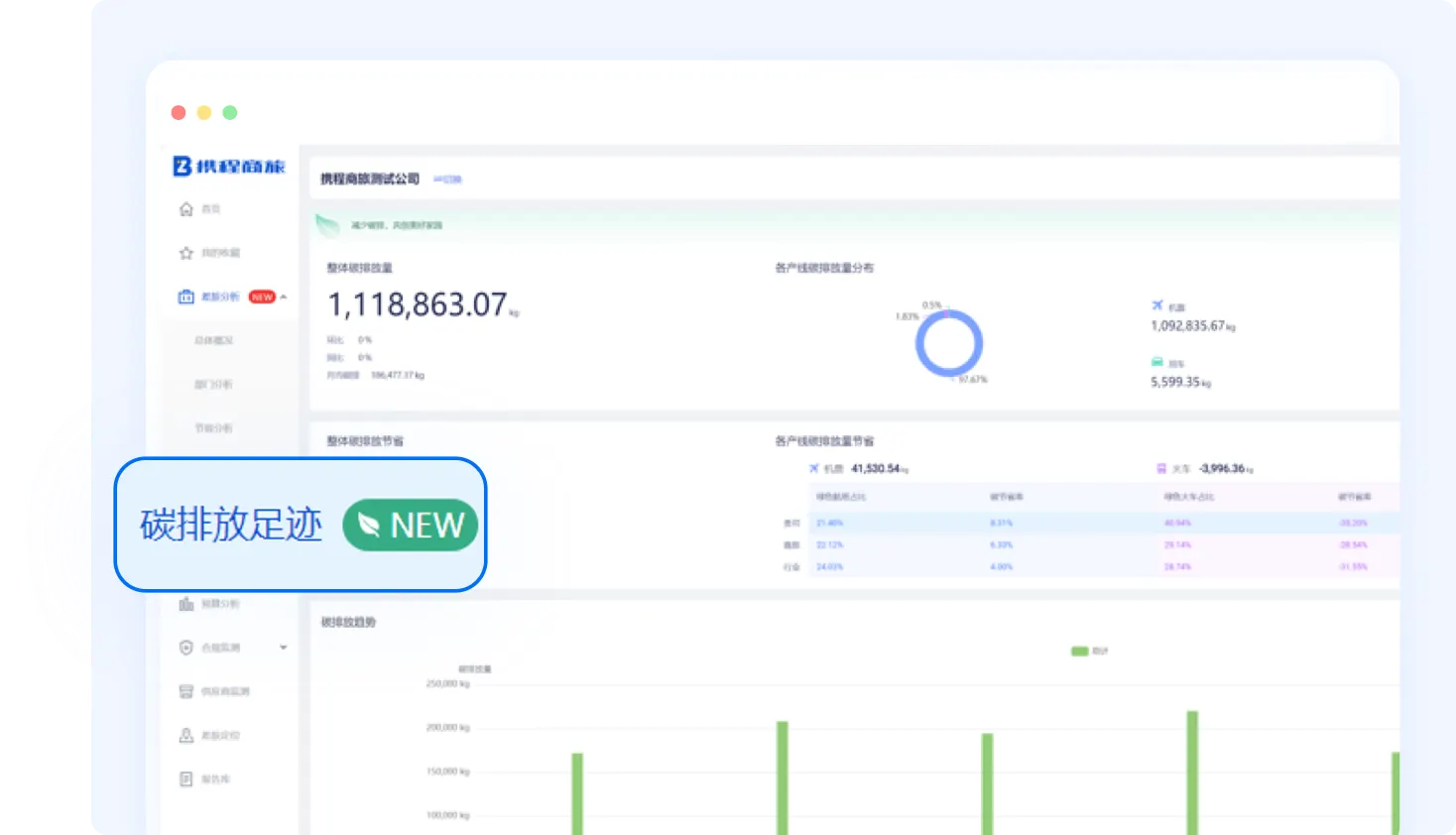Click the tallest green bar in trend chart
1456x835 pixels.
[x=1192, y=773]
